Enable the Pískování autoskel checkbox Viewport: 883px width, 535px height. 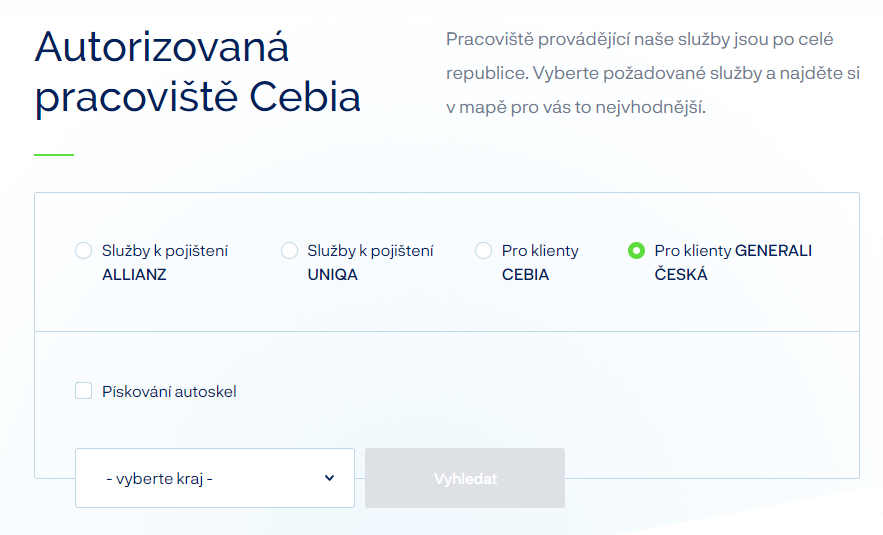[84, 391]
